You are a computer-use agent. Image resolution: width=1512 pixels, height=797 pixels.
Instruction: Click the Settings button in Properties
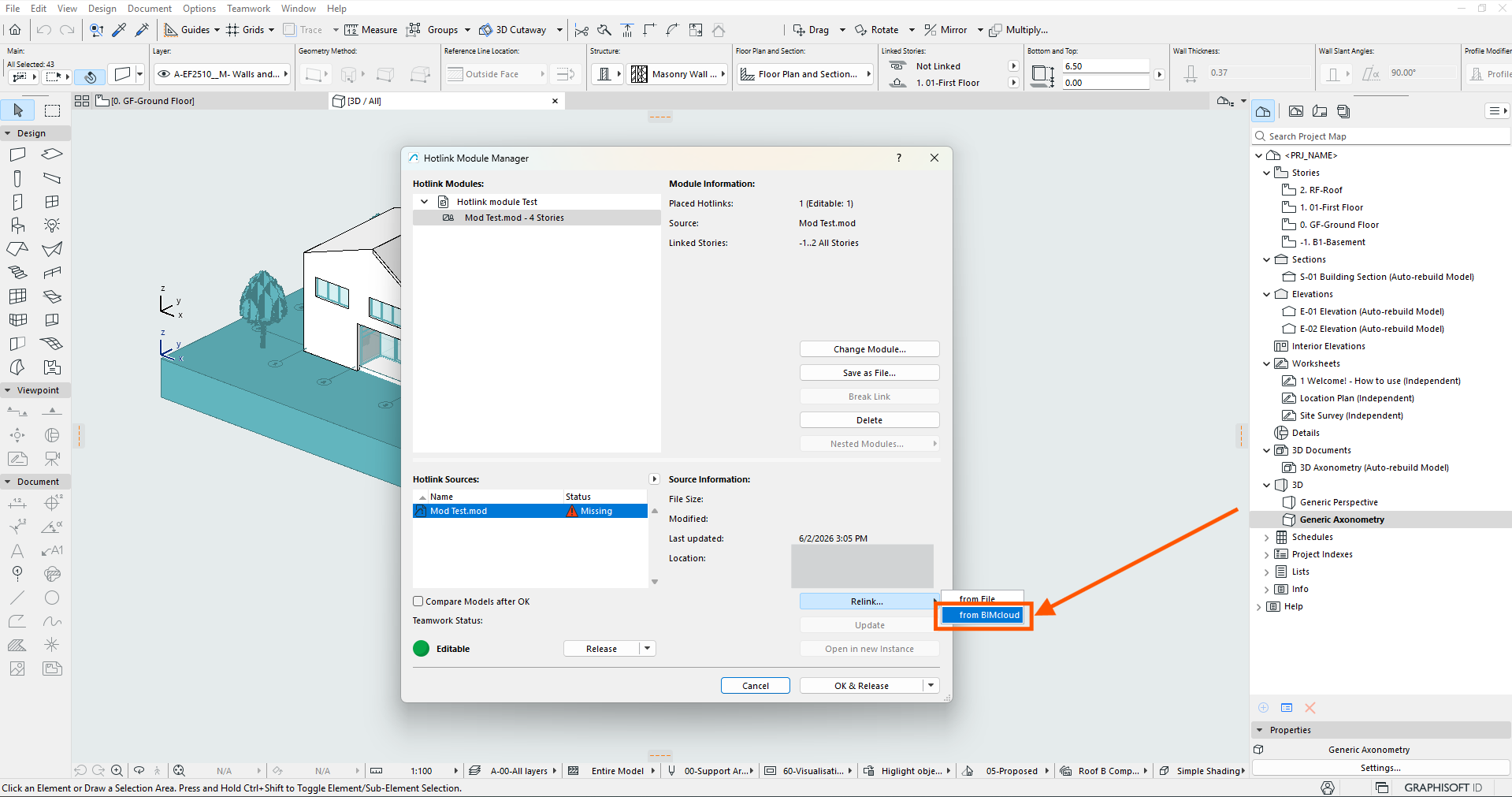tap(1380, 768)
